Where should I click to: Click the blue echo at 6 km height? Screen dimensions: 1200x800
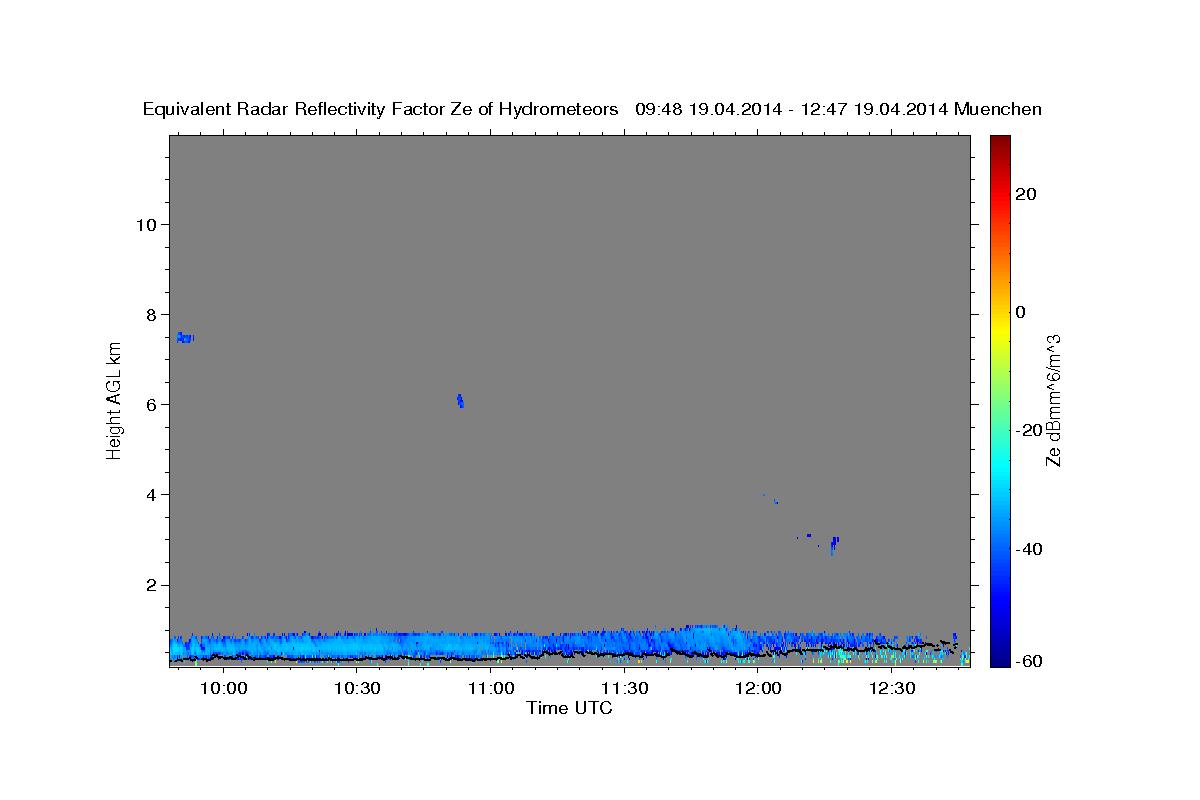pyautogui.click(x=460, y=400)
